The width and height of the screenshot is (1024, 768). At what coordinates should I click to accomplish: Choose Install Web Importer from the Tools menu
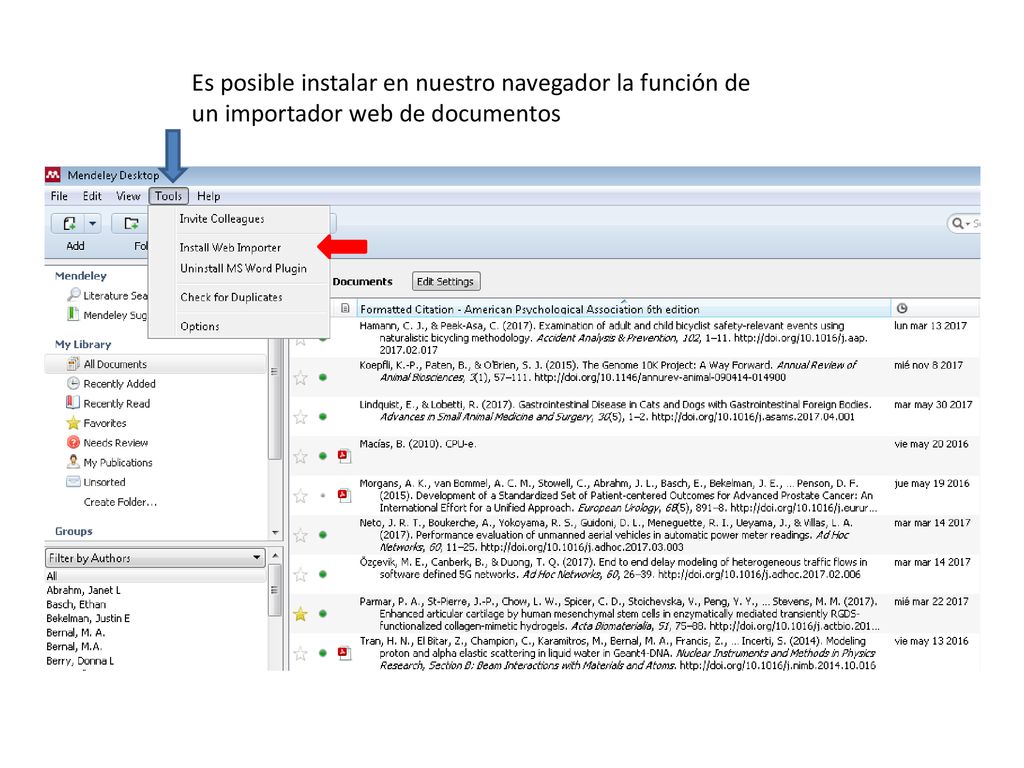tap(230, 248)
